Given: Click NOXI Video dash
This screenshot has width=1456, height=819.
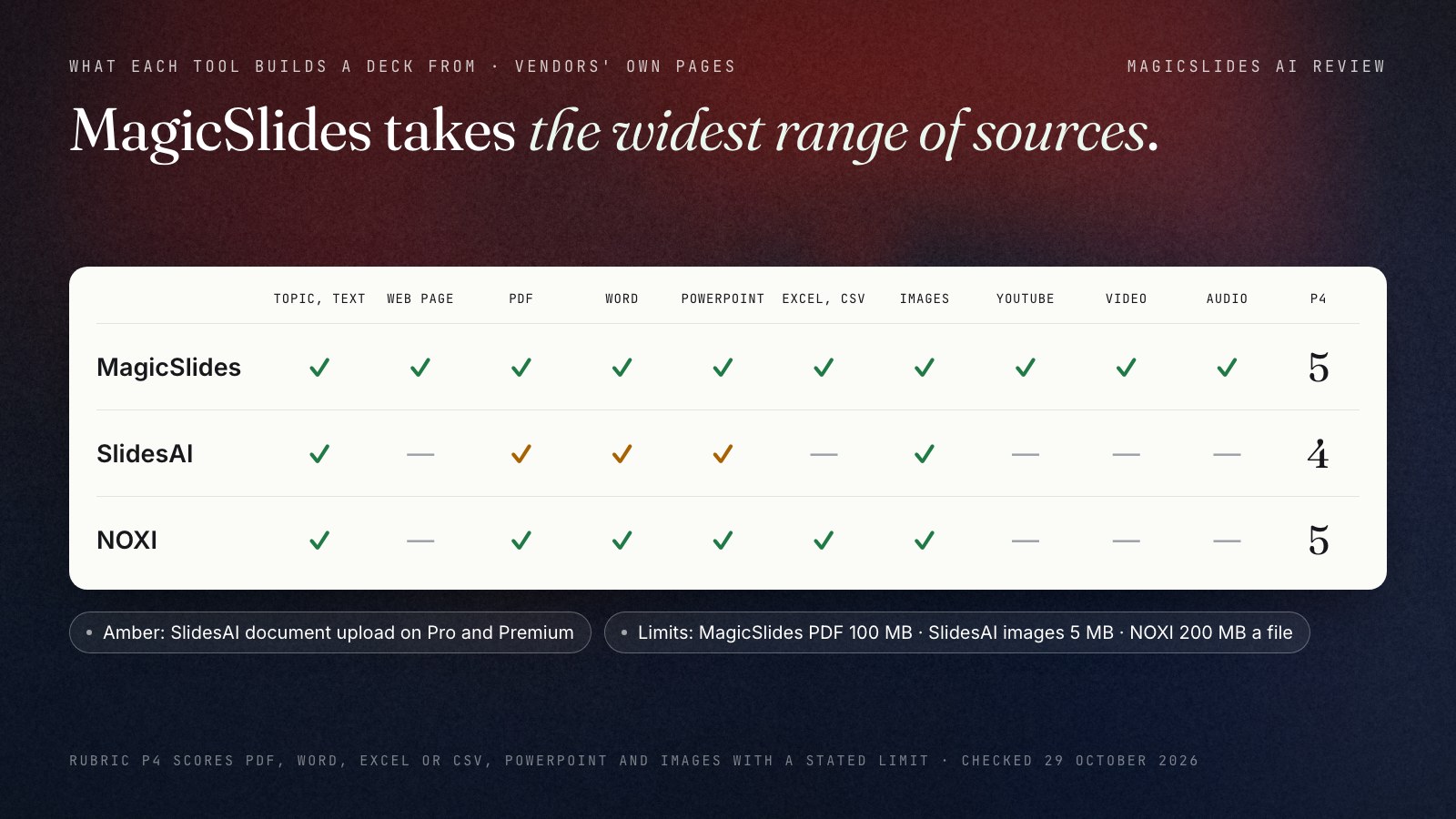Looking at the screenshot, I should coord(1127,541).
